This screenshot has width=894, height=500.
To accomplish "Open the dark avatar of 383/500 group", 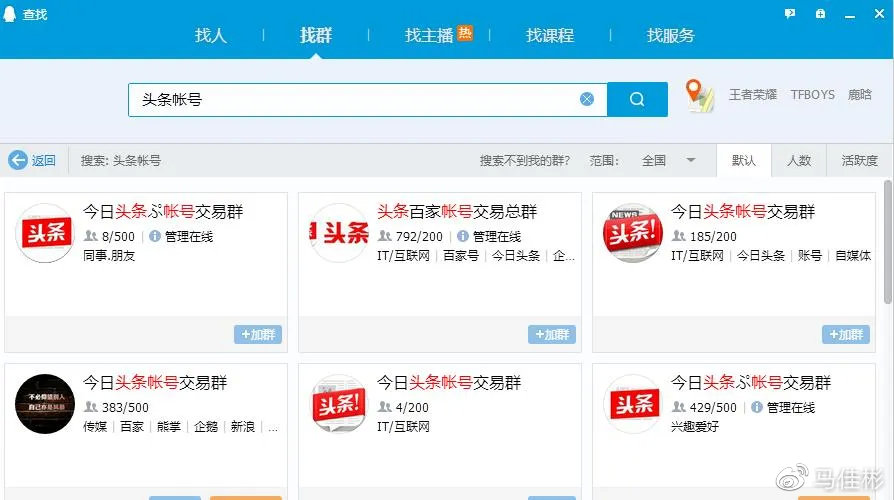I will tap(45, 404).
